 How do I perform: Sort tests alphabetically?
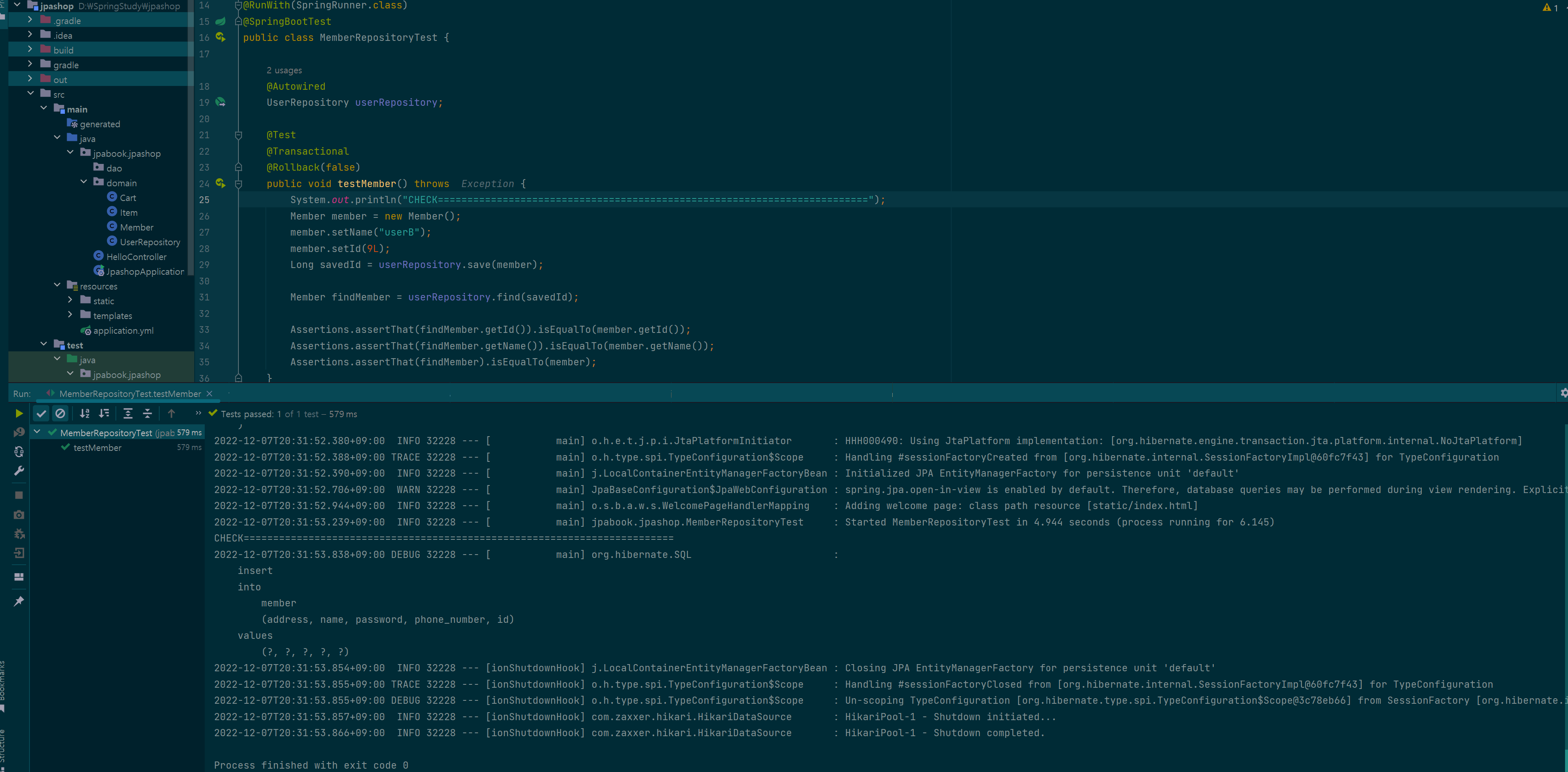click(x=85, y=414)
